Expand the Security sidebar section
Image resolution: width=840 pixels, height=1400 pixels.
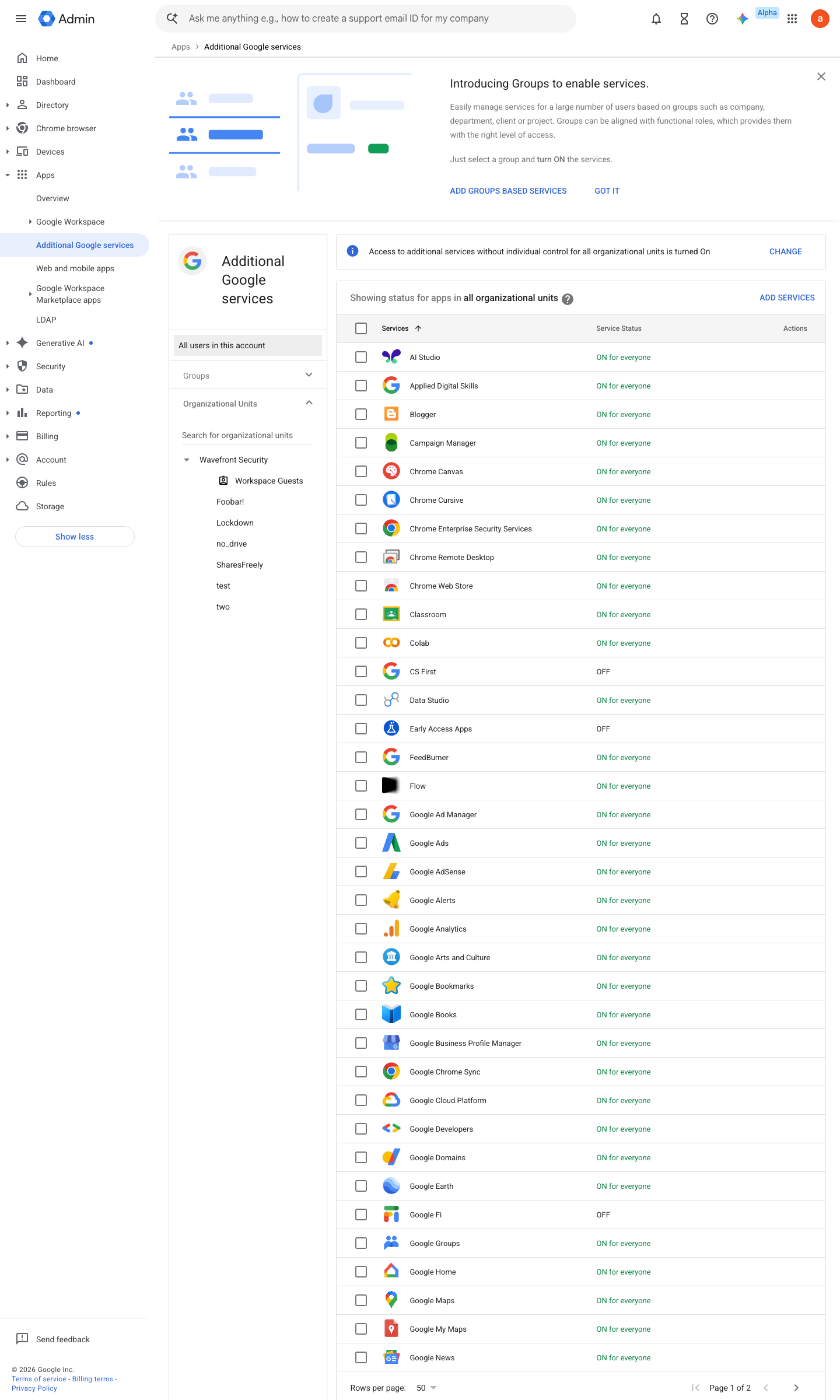(x=7, y=366)
